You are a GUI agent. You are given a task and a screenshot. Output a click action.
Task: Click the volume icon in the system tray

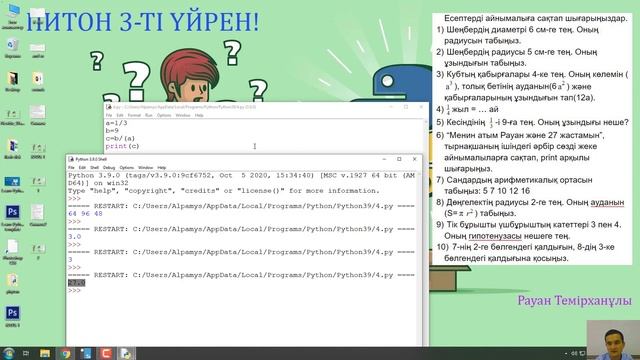point(573,353)
